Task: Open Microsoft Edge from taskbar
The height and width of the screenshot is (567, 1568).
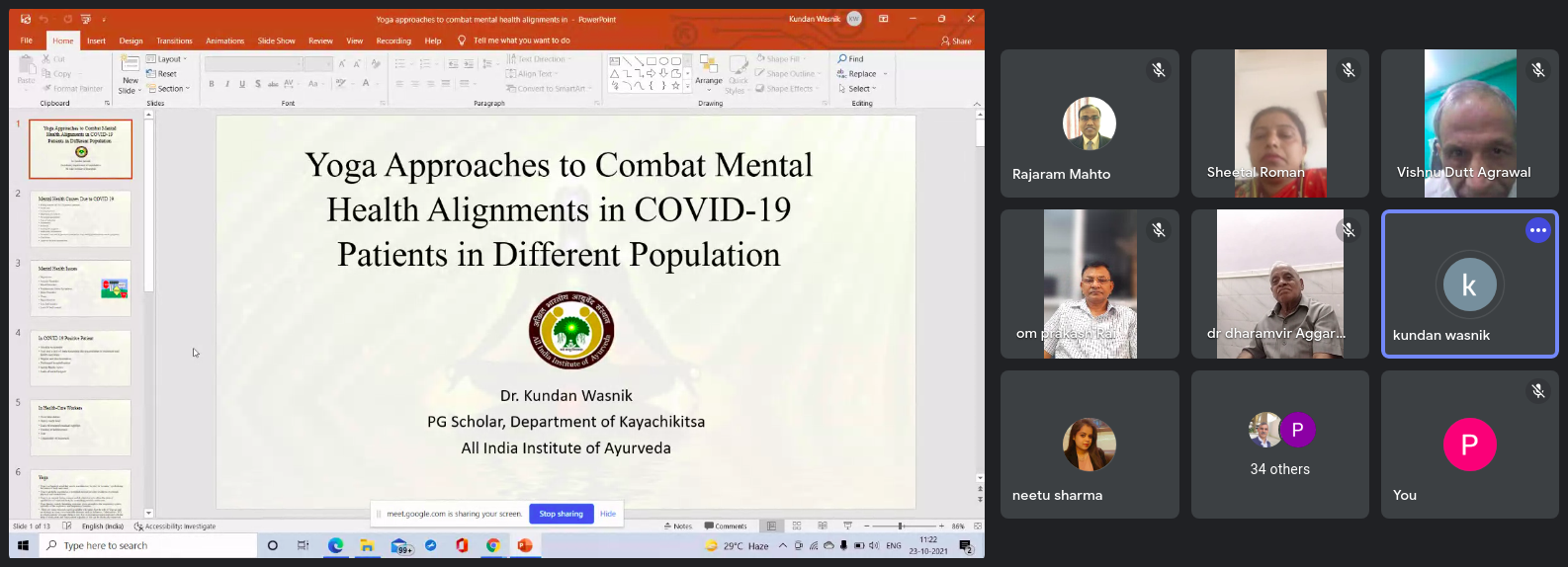Action: 336,545
